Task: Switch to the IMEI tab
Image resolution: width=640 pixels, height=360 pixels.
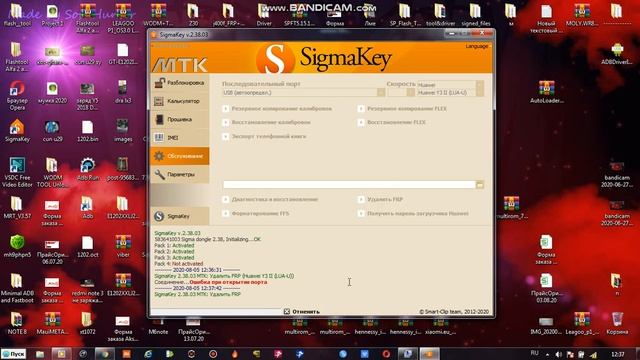Action: coord(180,138)
